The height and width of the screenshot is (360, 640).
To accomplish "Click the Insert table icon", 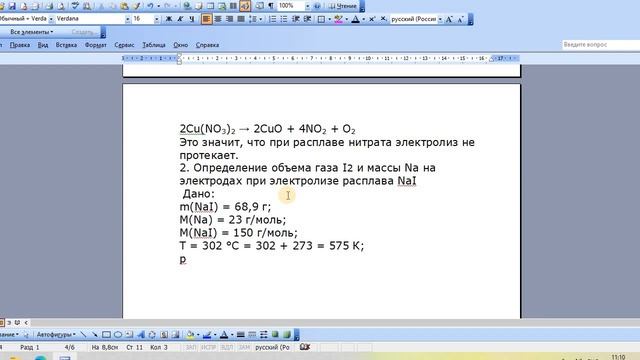I will (x=210, y=6).
